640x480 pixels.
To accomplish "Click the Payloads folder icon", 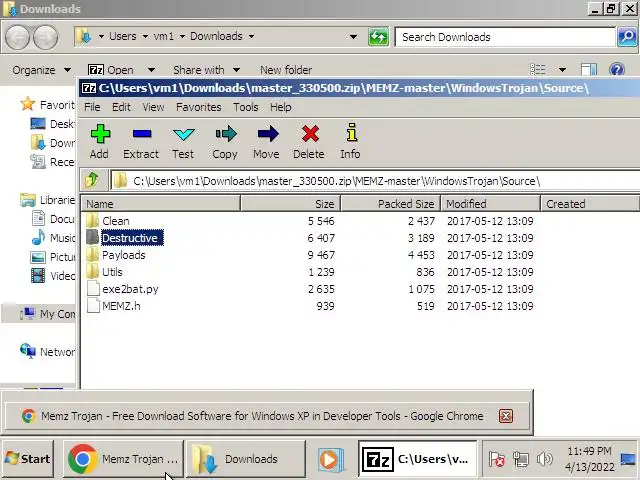I will point(92,255).
